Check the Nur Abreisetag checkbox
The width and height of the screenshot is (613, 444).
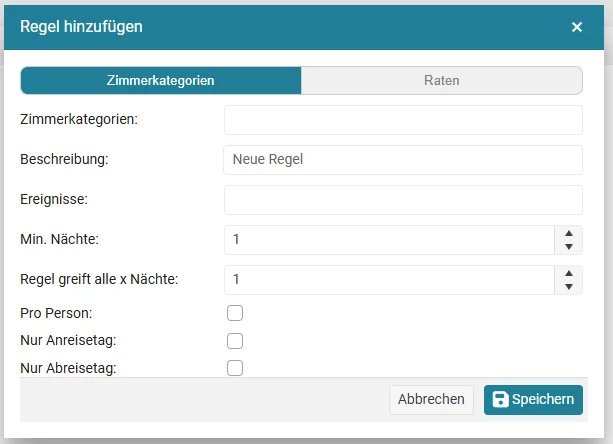click(x=235, y=368)
